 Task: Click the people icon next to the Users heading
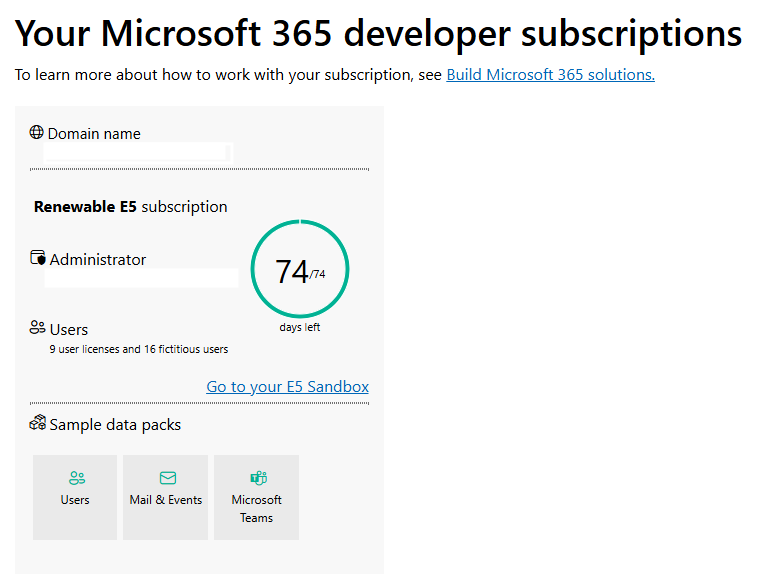(x=37, y=327)
